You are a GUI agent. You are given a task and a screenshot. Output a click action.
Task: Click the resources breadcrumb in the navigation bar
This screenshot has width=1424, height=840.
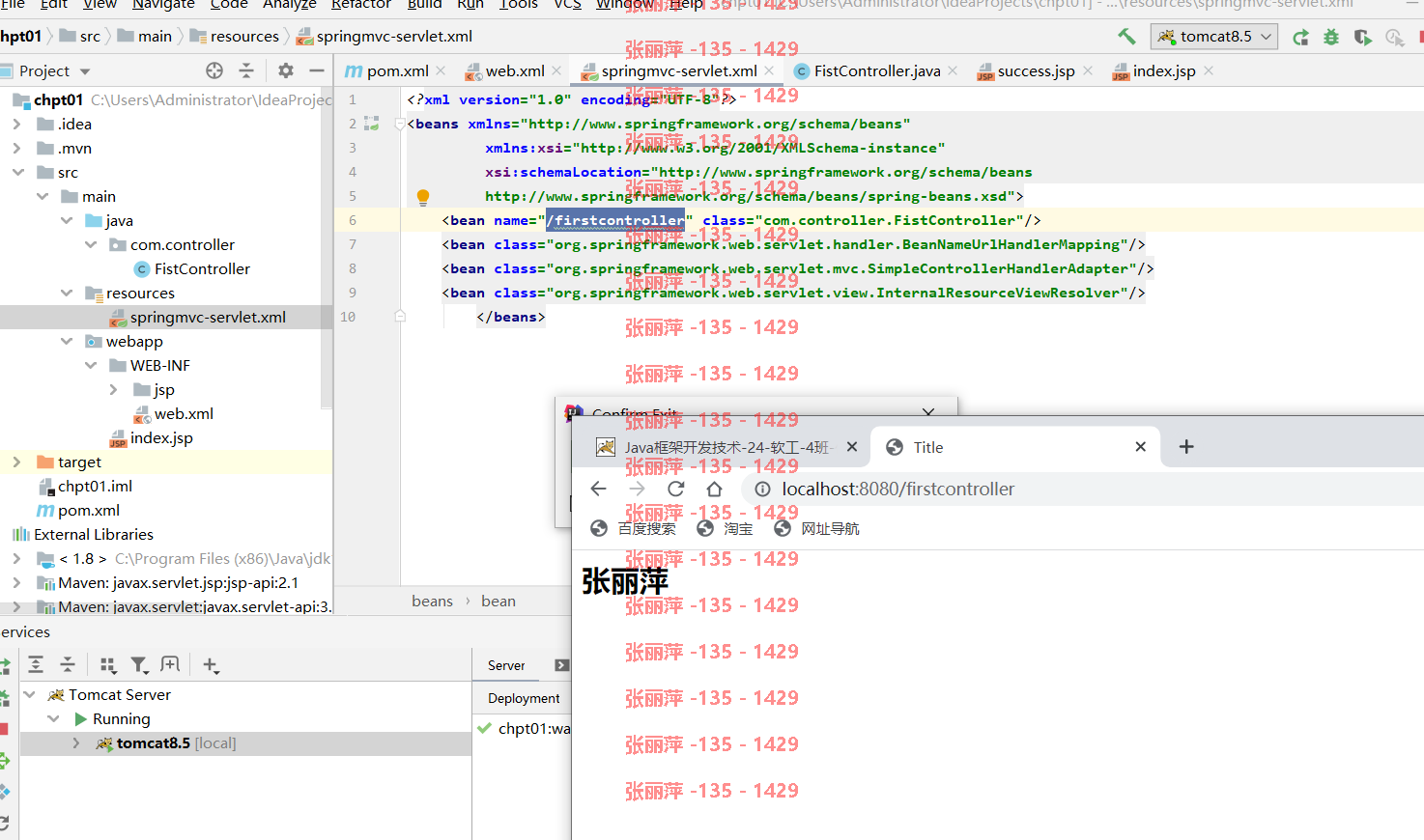tap(234, 37)
